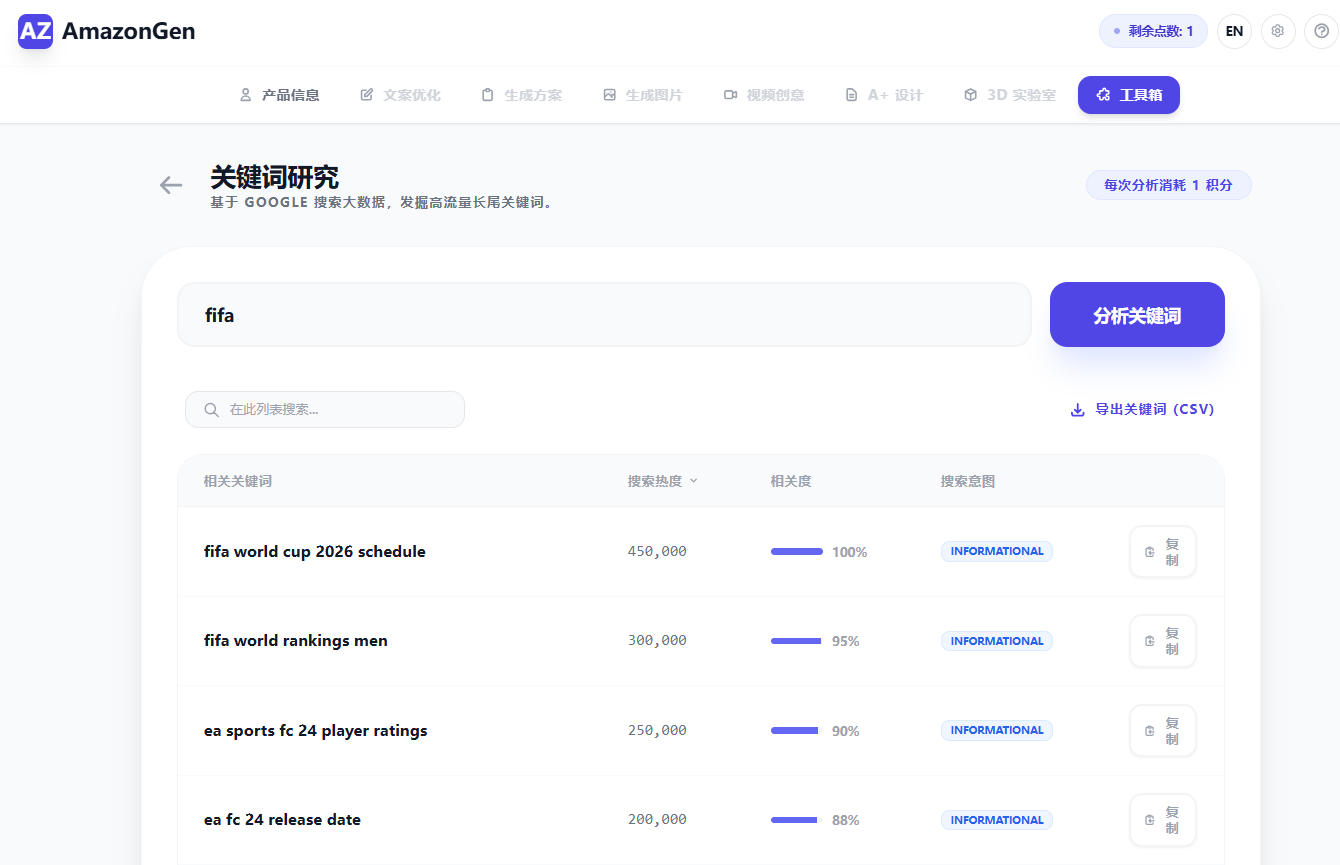Sort by 搜索热度 column arrow
The height and width of the screenshot is (865, 1340).
693,481
